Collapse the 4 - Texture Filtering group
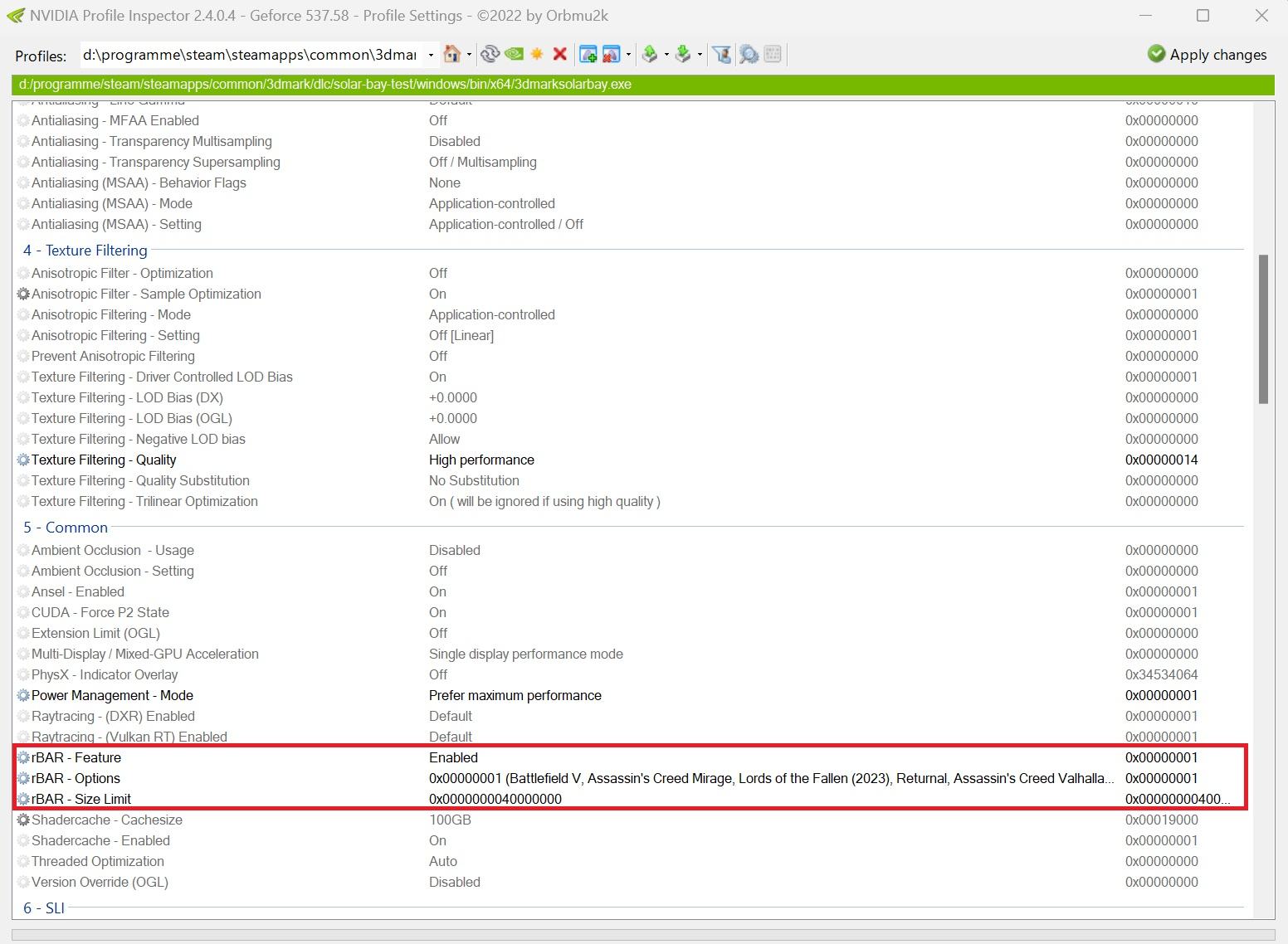This screenshot has height=944, width=1288. coord(85,251)
